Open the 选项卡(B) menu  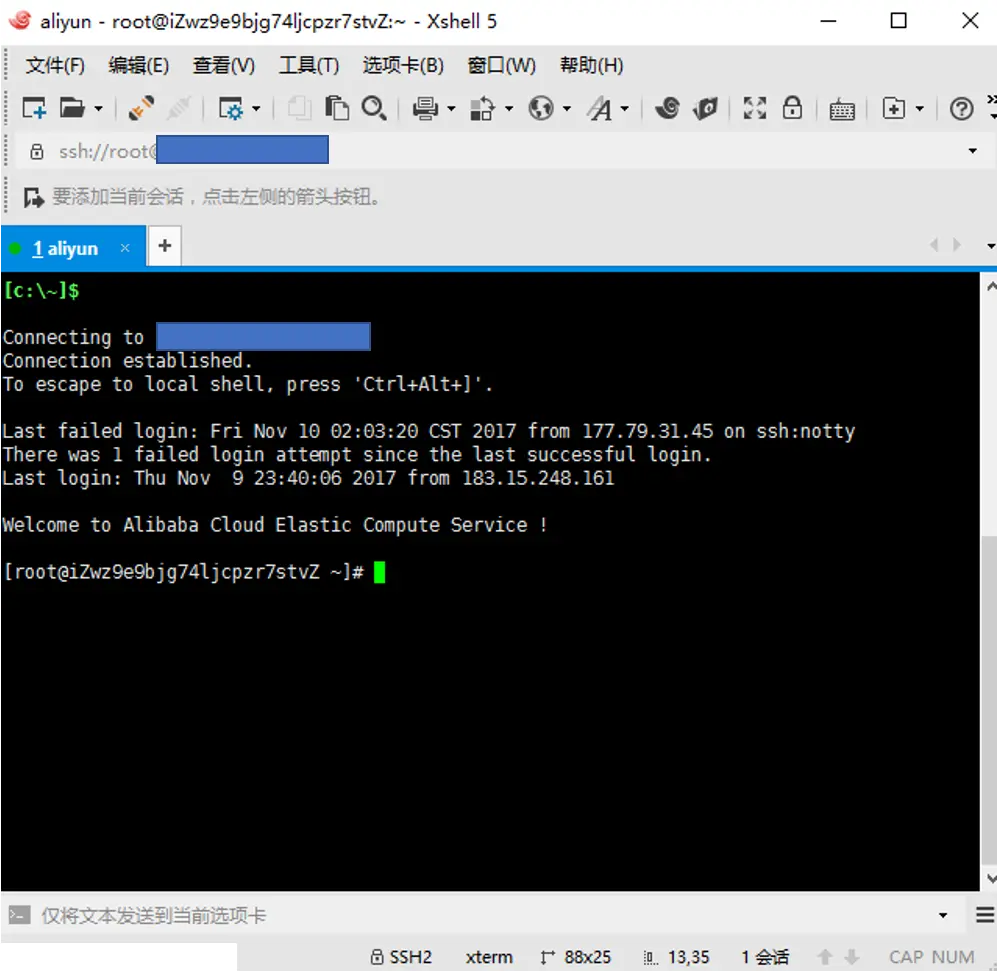coord(403,65)
